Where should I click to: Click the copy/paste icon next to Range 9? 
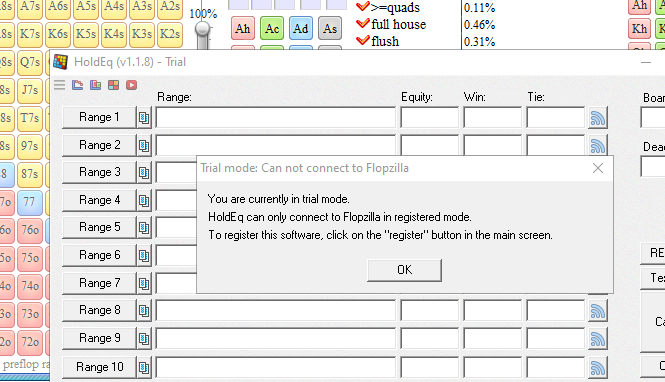click(144, 339)
